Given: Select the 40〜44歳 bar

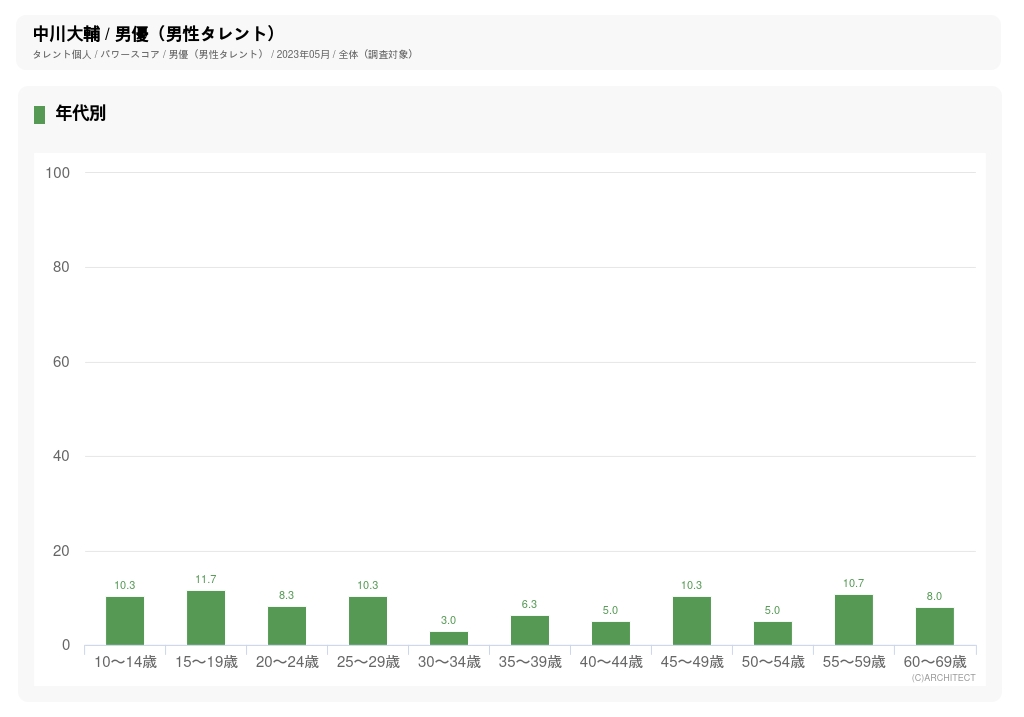Looking at the screenshot, I should tap(611, 633).
